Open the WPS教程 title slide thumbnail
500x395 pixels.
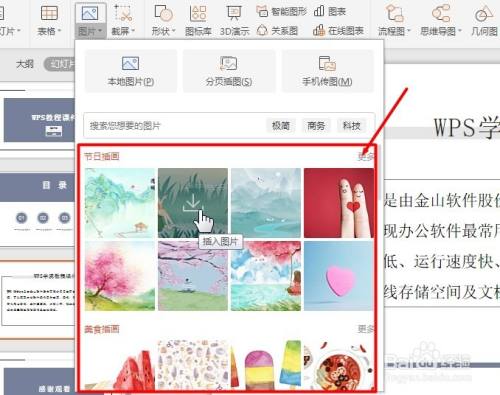[x=39, y=120]
